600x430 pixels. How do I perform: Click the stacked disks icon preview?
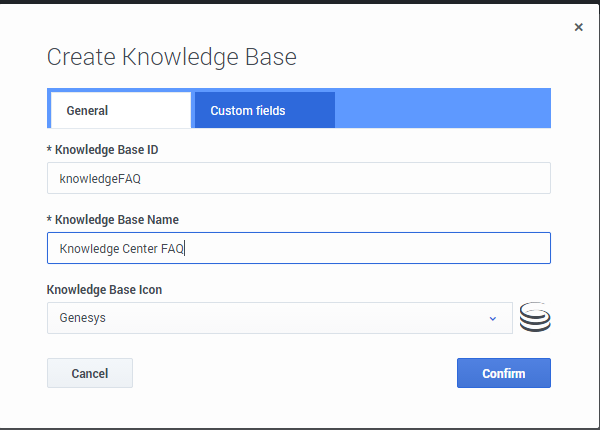536,318
